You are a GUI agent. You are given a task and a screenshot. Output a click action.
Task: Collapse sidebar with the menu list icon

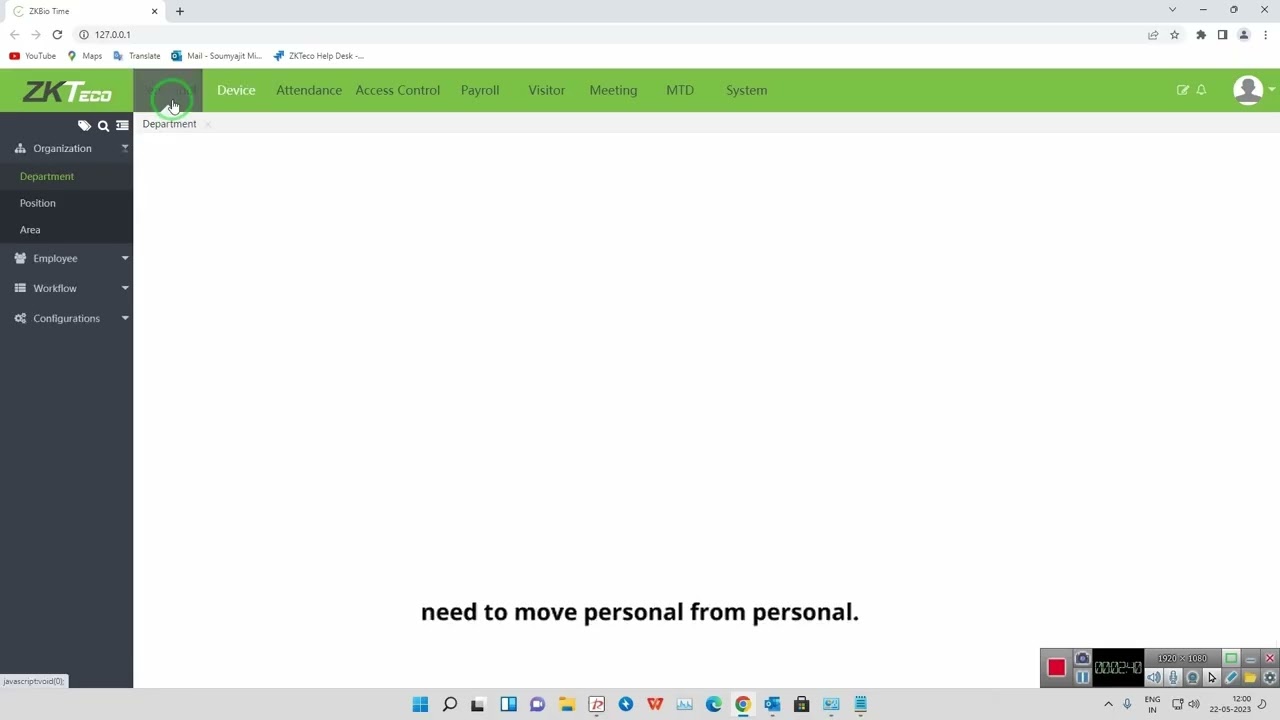122,126
